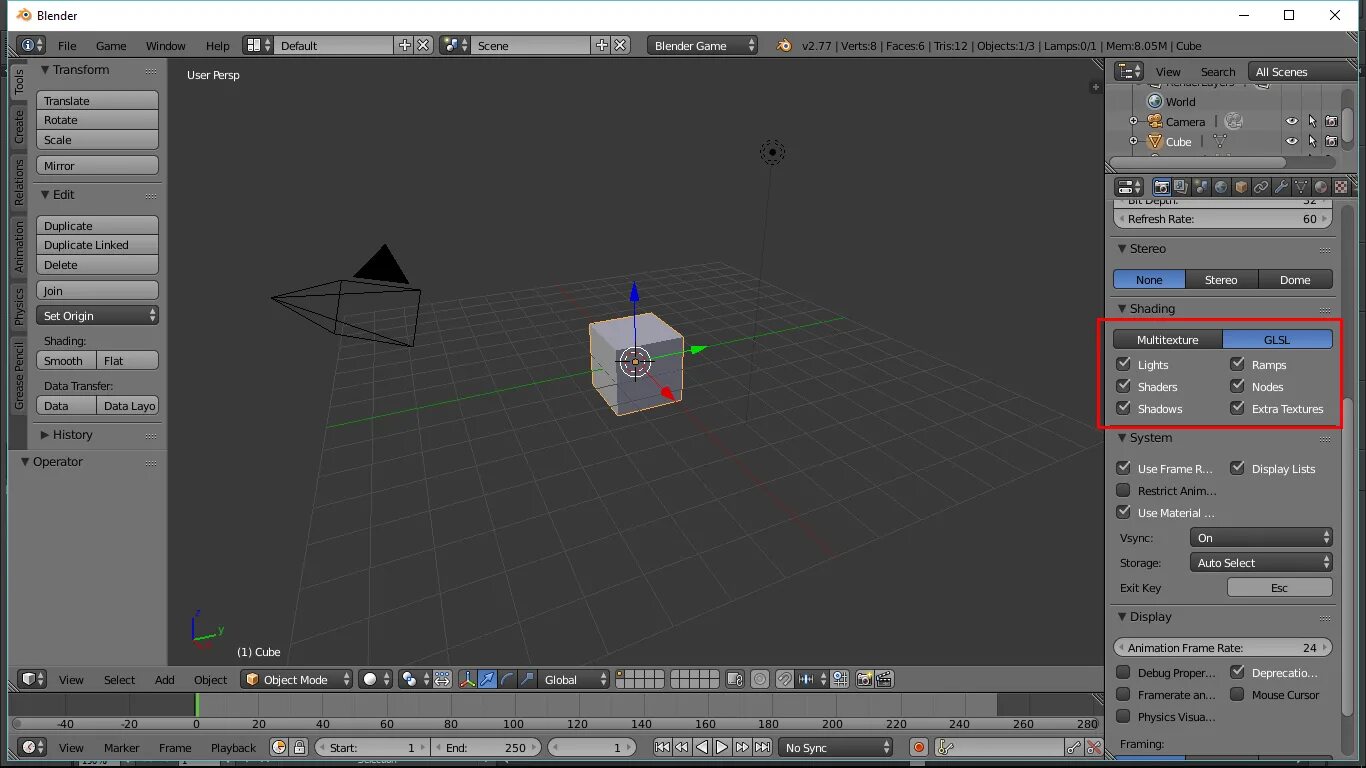The height and width of the screenshot is (768, 1366).
Task: Open the Blender Game engine dropdown
Action: tap(702, 45)
